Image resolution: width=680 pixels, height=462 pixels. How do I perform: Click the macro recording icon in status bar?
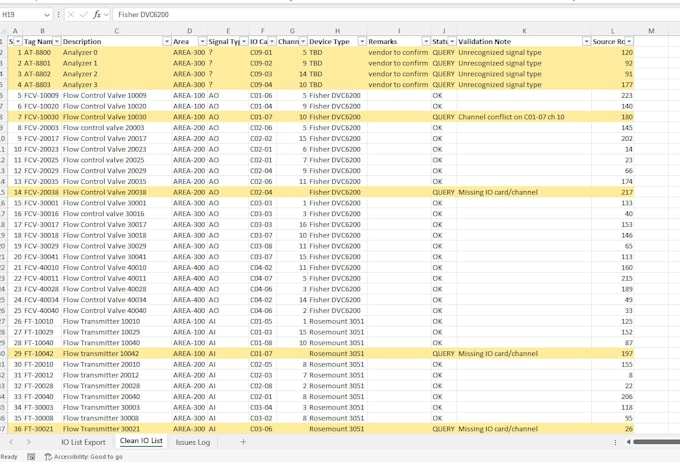point(31,457)
